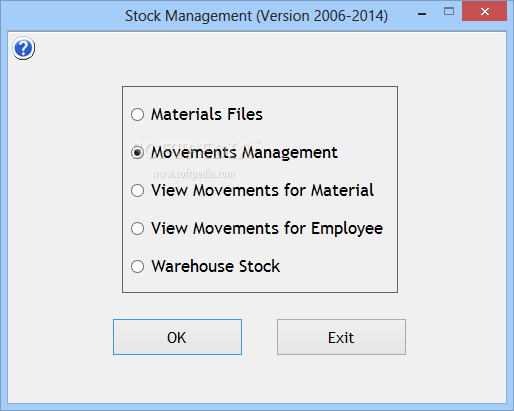The height and width of the screenshot is (411, 514).
Task: Click the 'View Movements for Employee' label
Action: click(267, 229)
